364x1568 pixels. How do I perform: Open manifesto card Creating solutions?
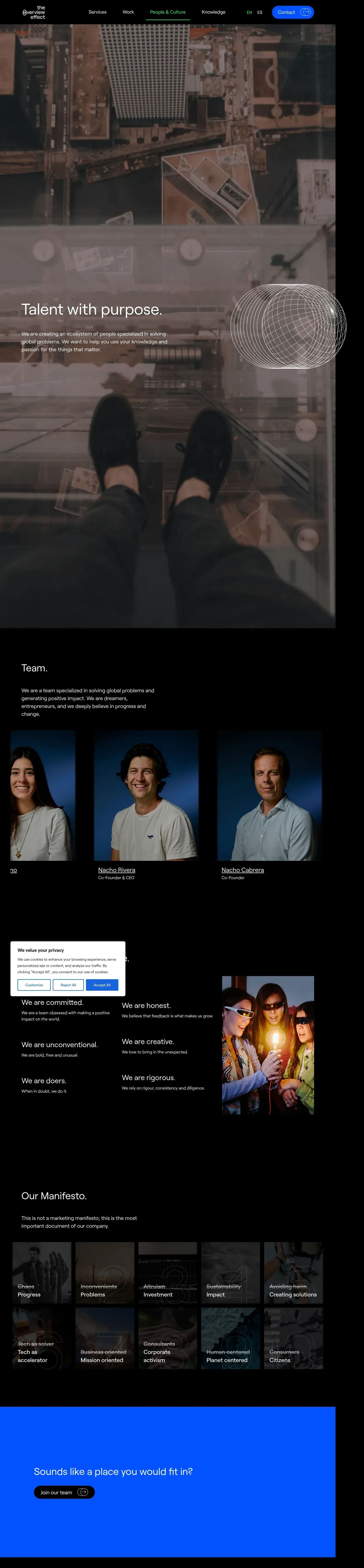pos(293,1272)
